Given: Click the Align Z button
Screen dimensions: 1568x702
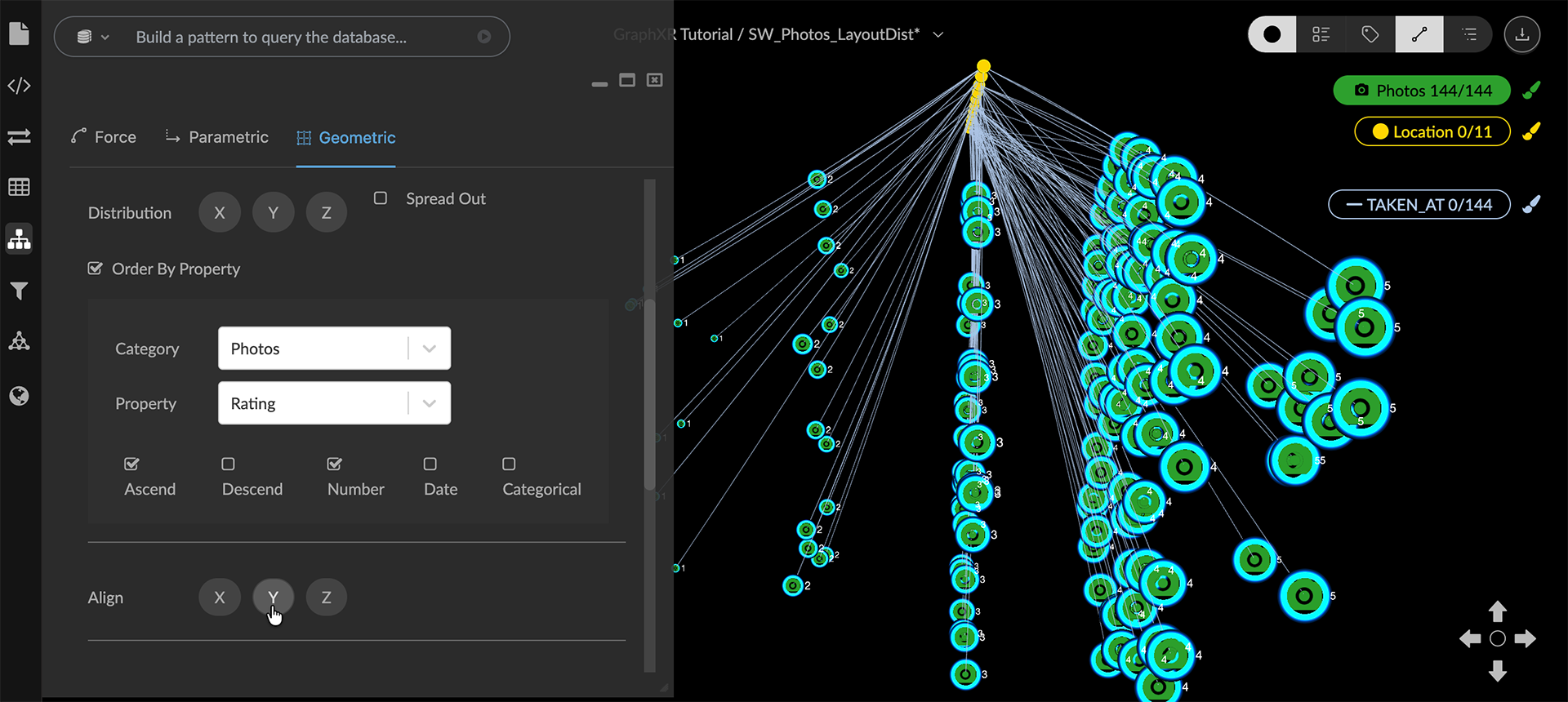Looking at the screenshot, I should 326,598.
